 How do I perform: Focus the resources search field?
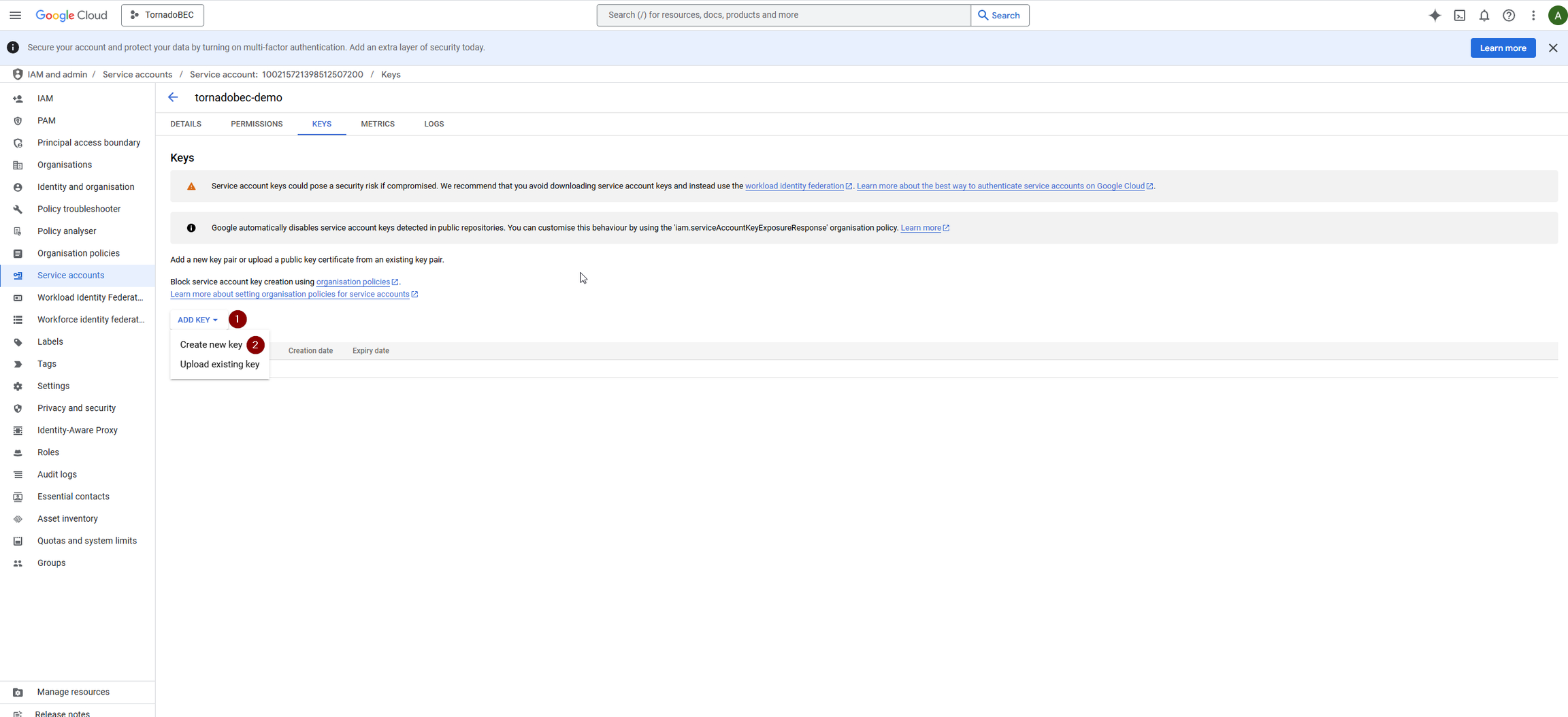pyautogui.click(x=783, y=15)
